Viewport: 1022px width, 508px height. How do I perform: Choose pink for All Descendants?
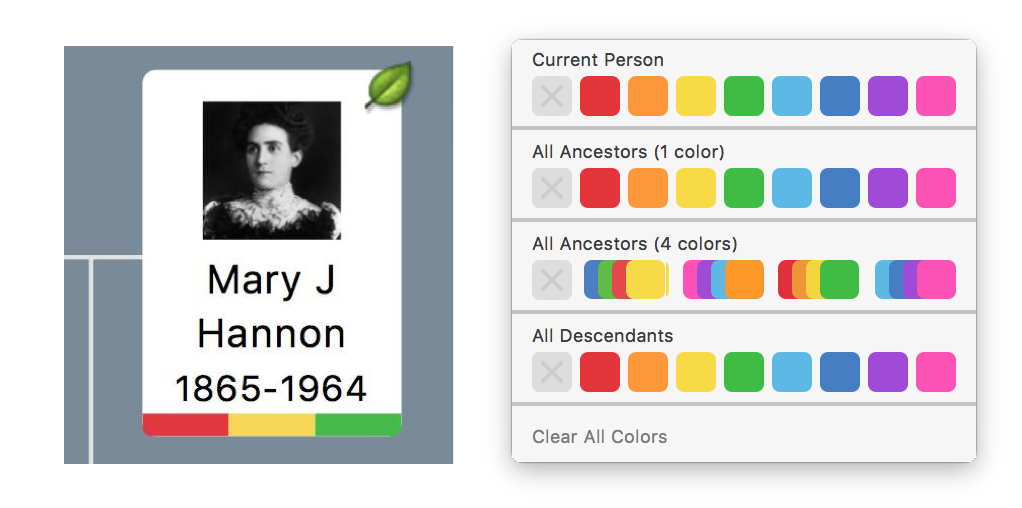pos(936,372)
